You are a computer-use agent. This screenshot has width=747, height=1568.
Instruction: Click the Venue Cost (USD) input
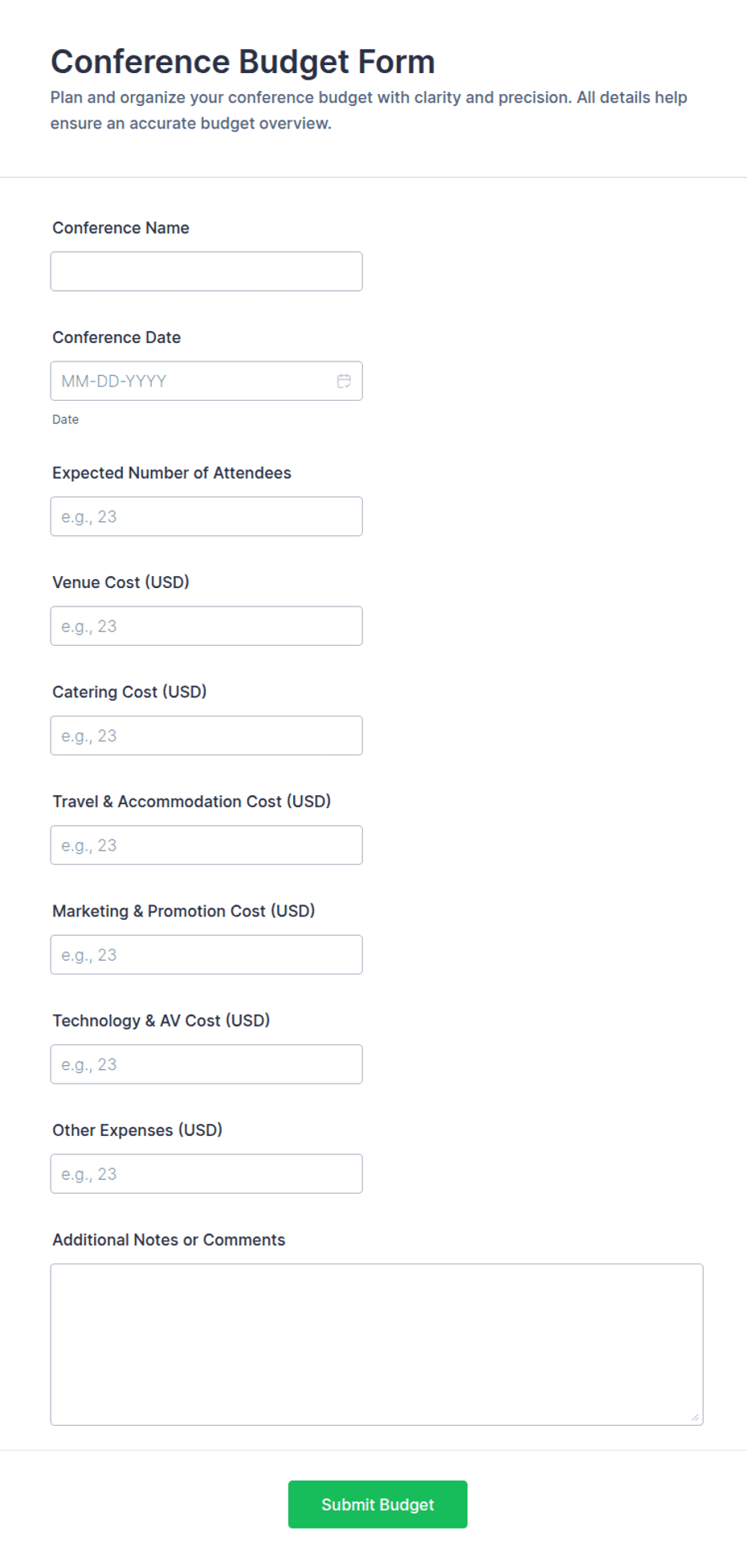(206, 626)
